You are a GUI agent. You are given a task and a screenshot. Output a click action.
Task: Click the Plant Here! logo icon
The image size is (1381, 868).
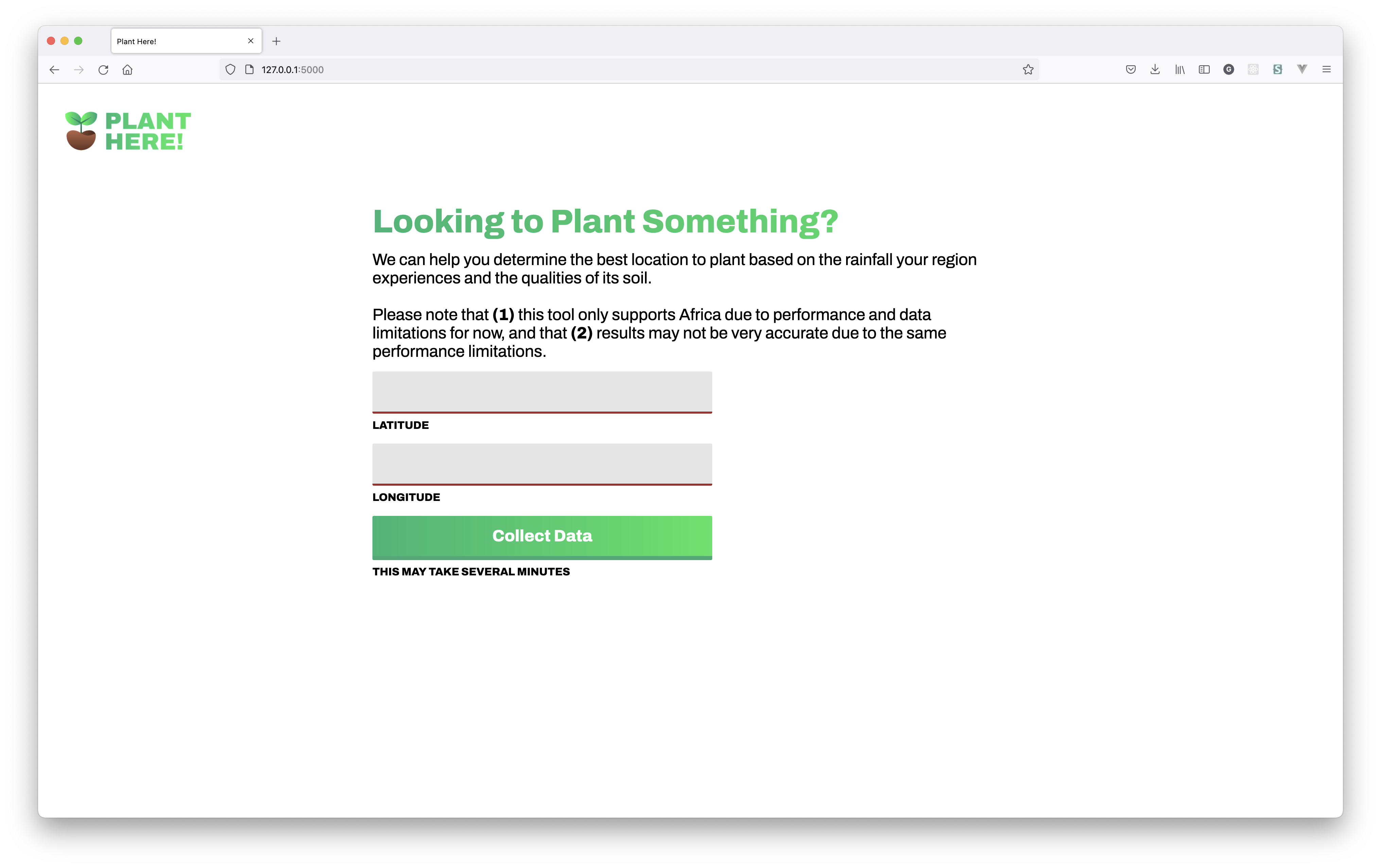pos(80,130)
